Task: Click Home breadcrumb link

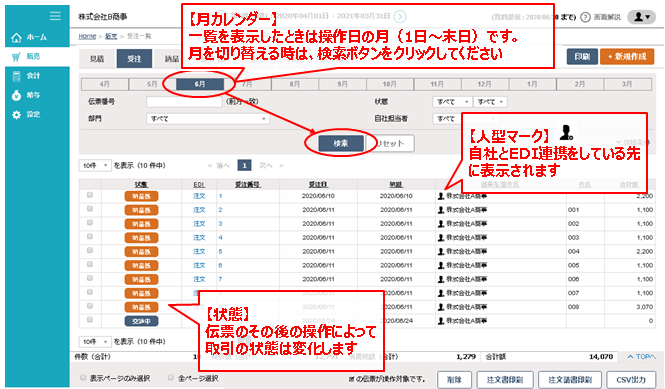Action: [87, 36]
